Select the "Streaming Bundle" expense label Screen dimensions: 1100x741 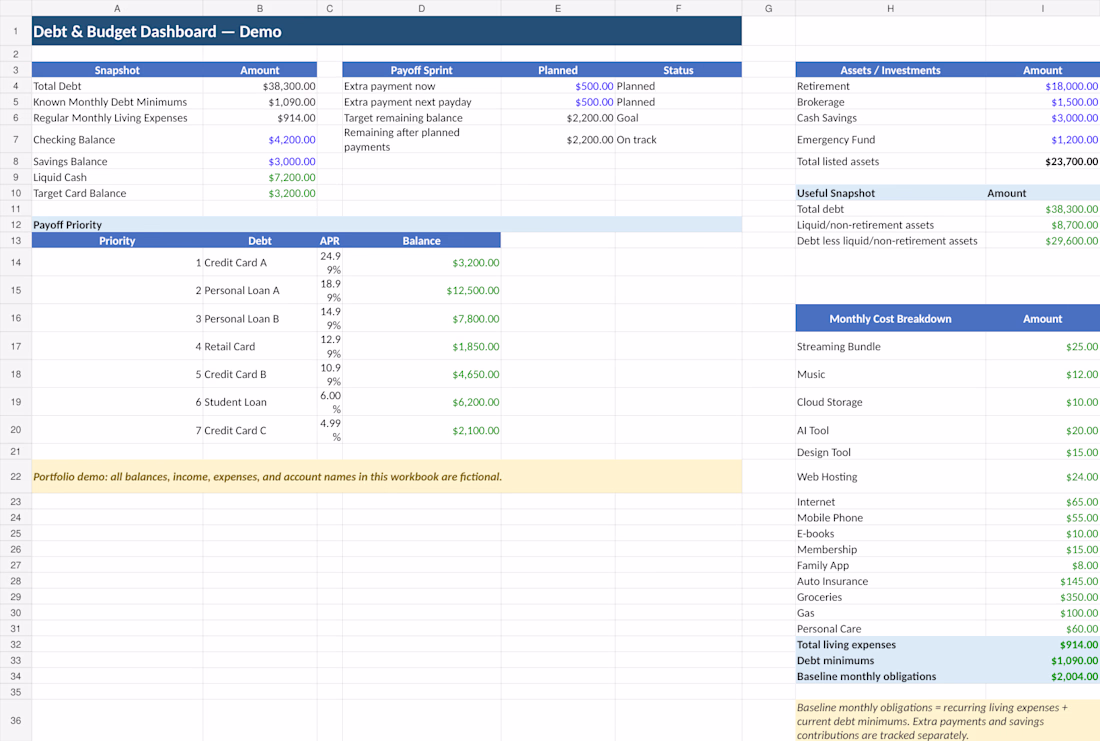pyautogui.click(x=838, y=347)
